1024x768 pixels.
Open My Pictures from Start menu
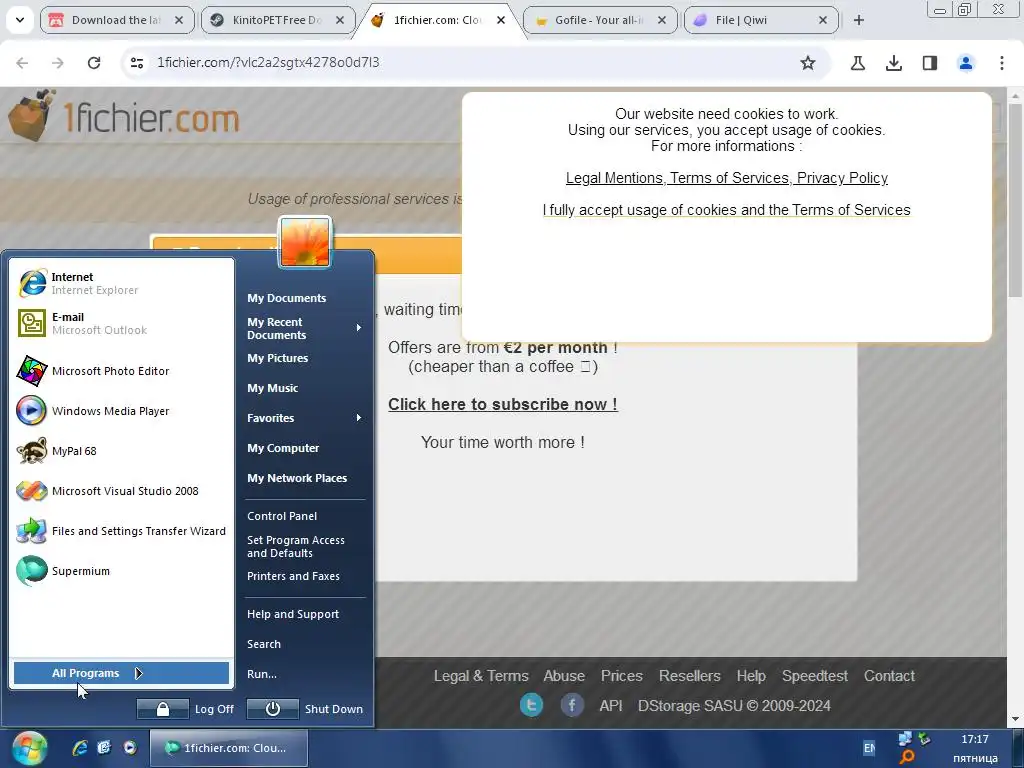point(278,358)
